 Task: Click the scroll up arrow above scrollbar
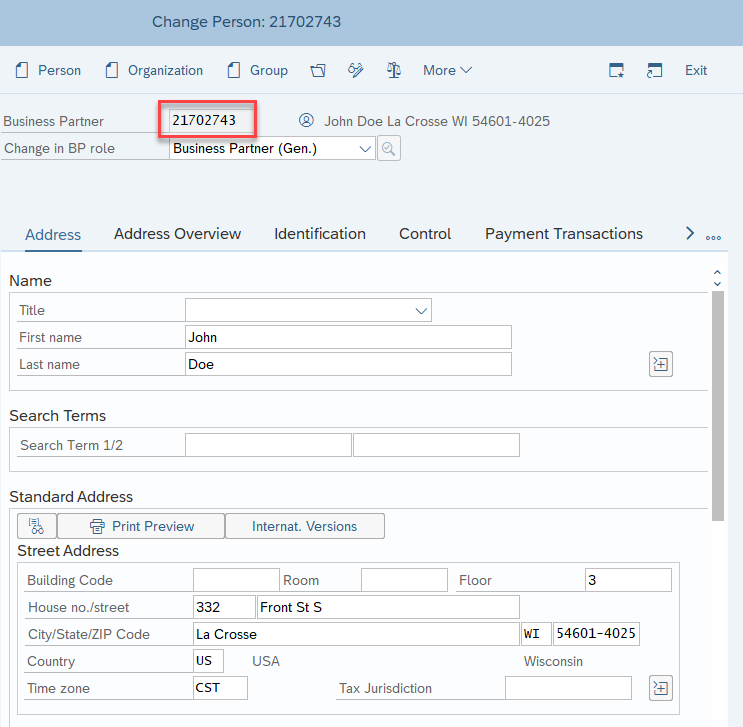point(717,273)
